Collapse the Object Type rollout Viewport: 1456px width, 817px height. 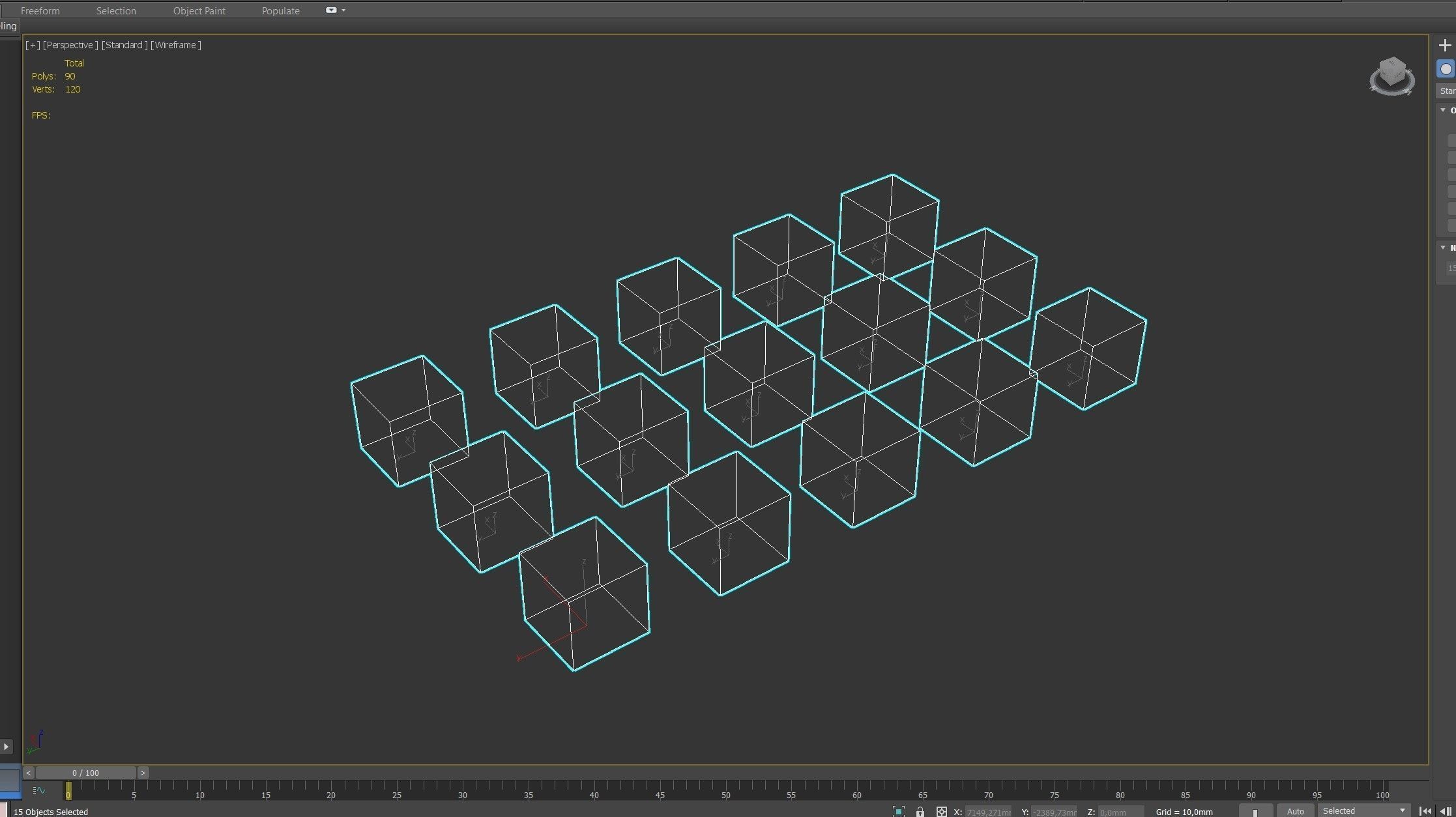click(x=1443, y=110)
